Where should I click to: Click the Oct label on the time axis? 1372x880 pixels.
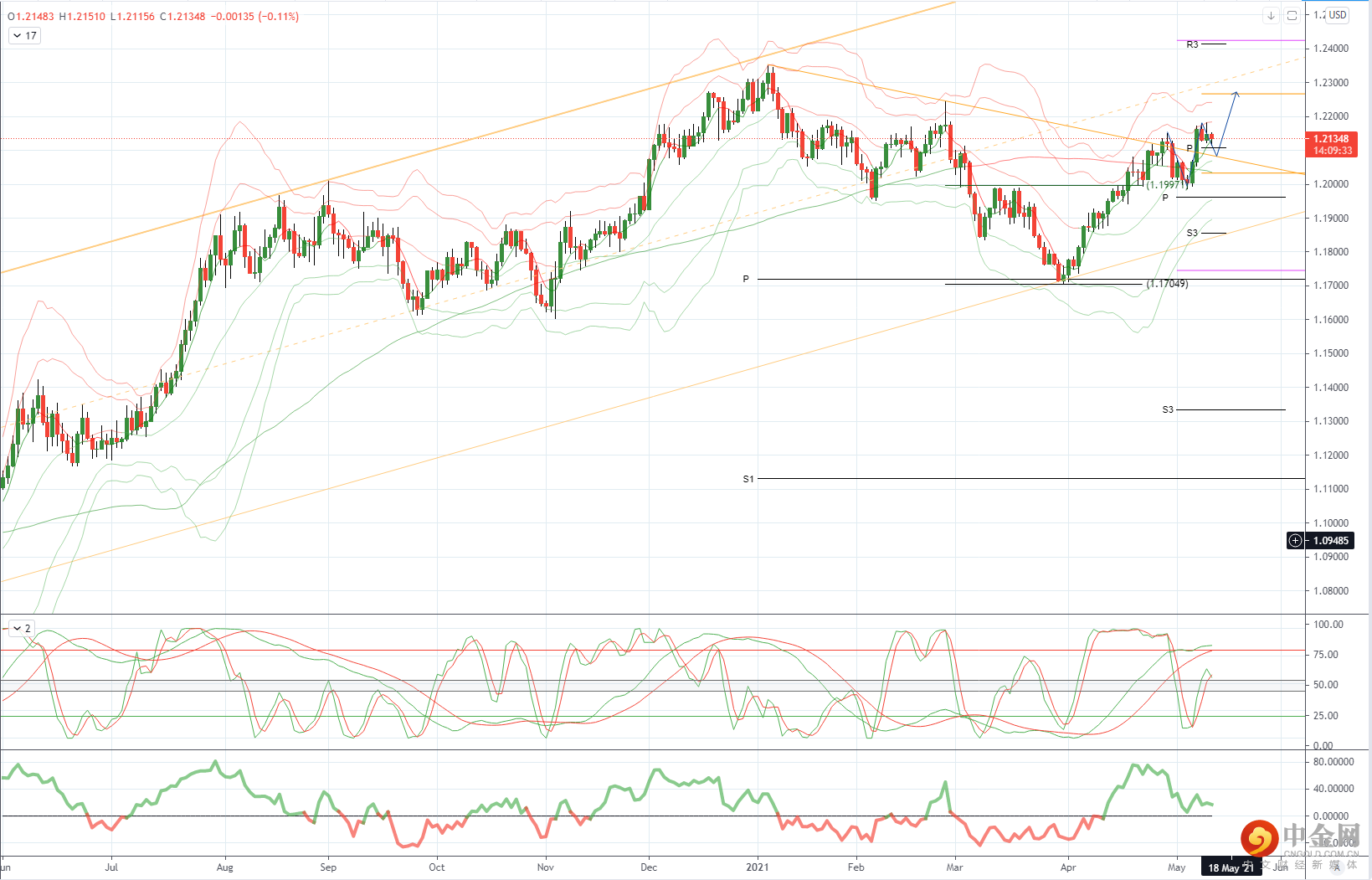point(437,867)
